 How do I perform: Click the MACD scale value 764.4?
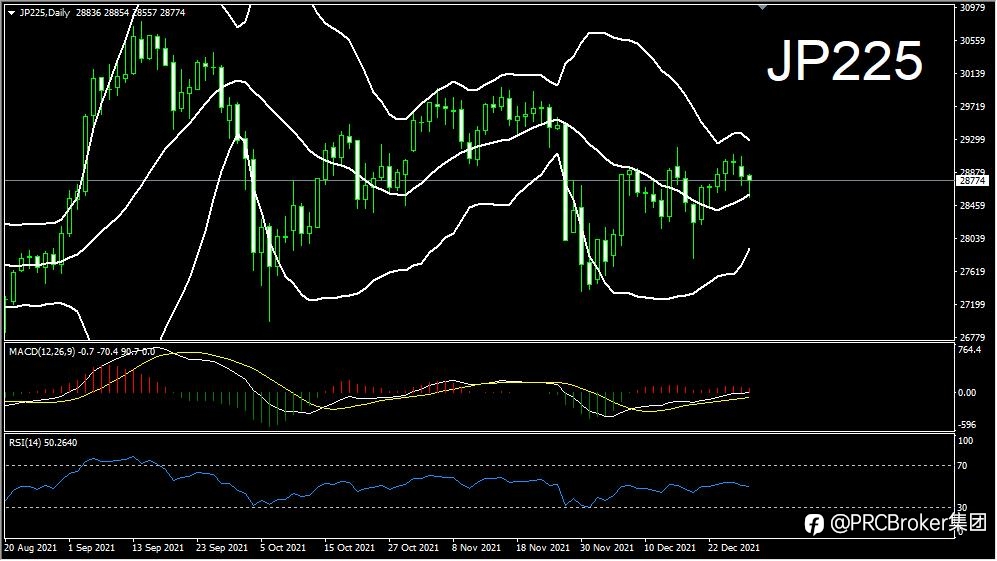click(969, 350)
